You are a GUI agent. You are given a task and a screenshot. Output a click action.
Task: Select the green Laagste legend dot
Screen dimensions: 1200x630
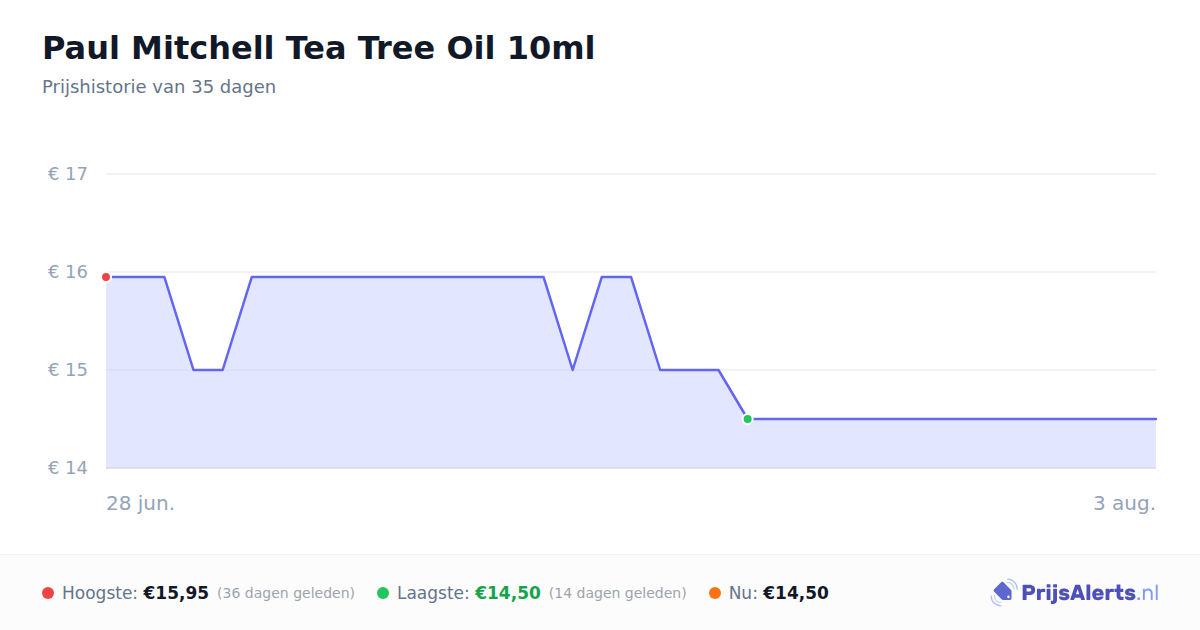pos(383,593)
